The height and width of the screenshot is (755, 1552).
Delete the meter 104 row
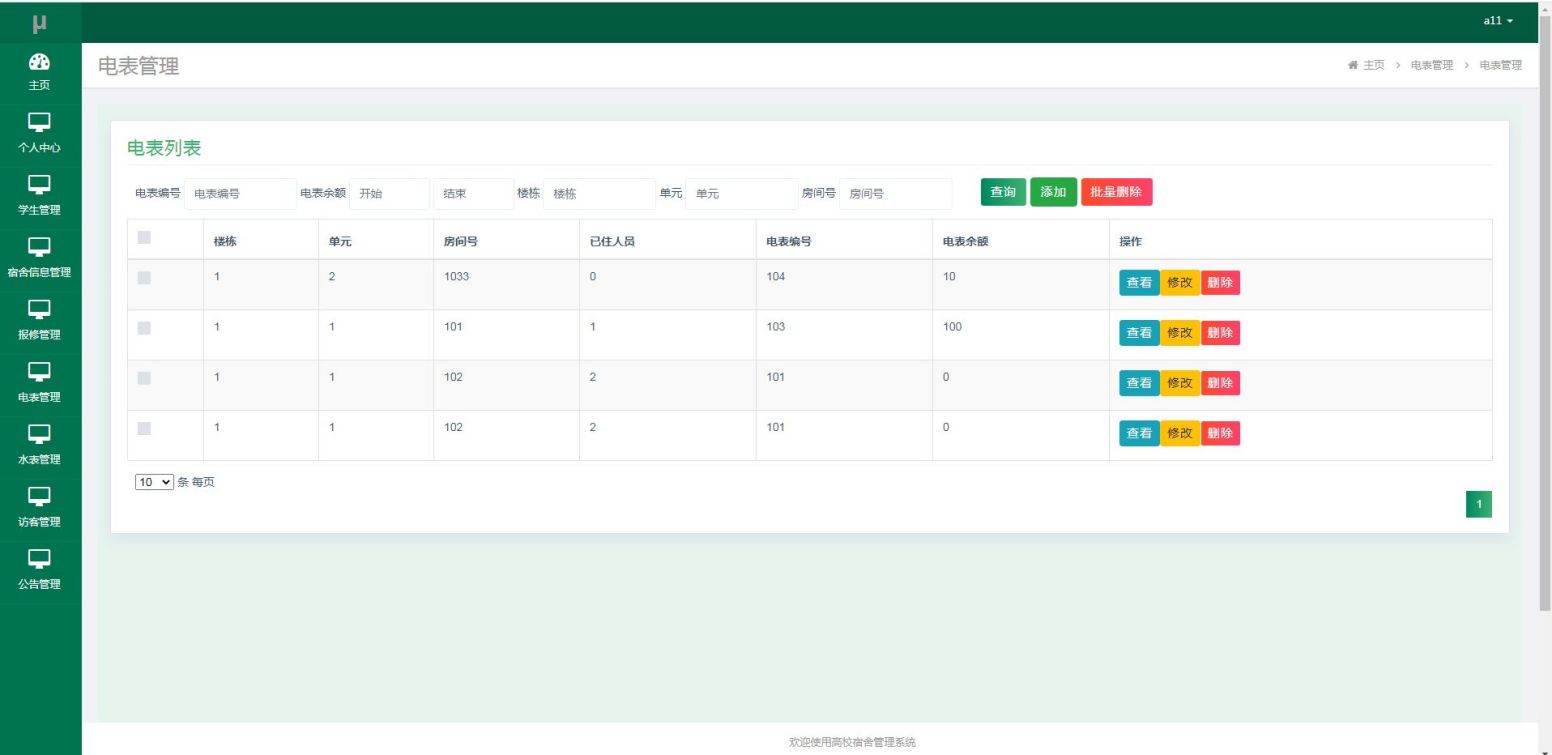1220,283
